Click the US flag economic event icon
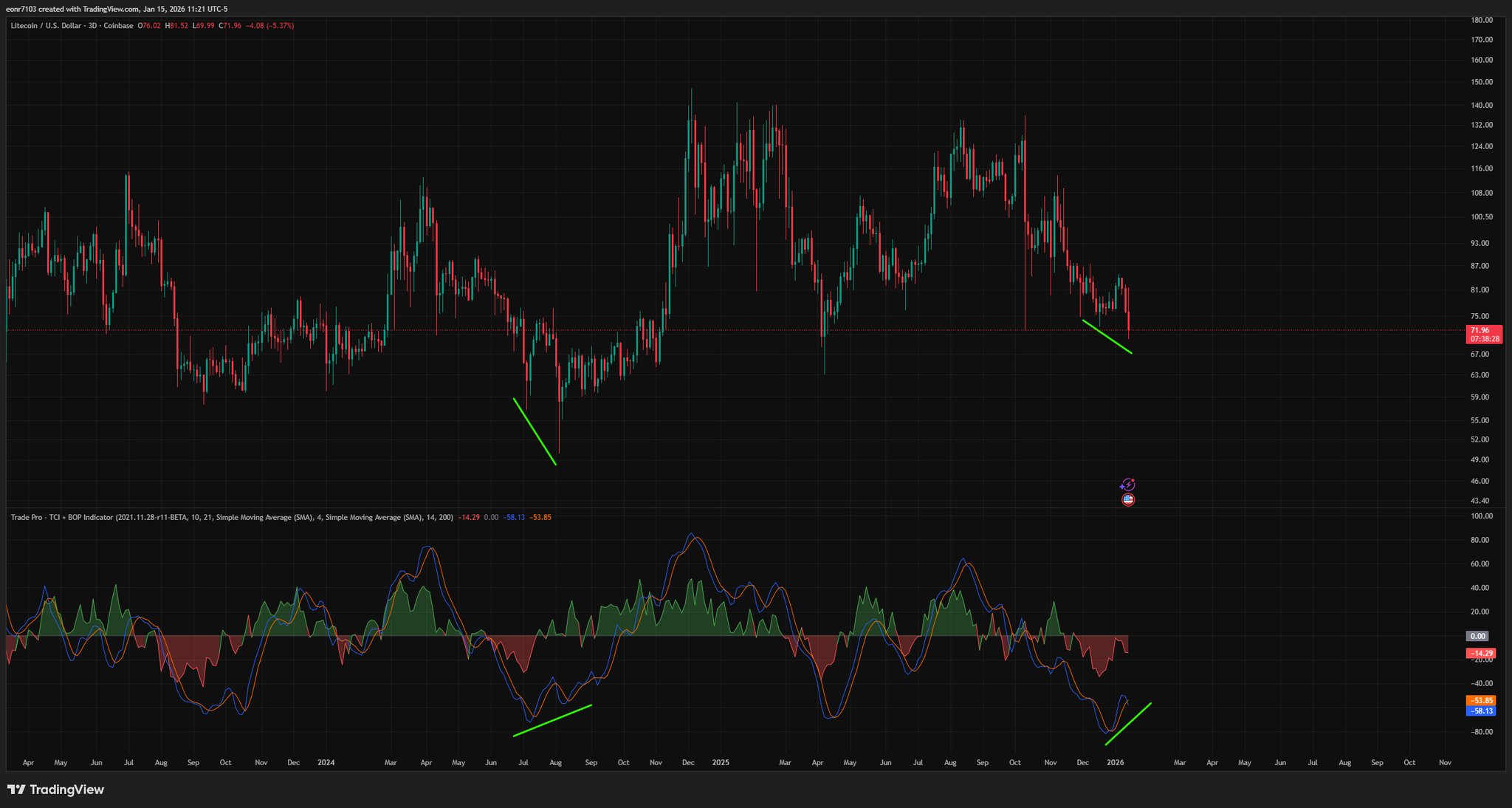 click(1127, 500)
